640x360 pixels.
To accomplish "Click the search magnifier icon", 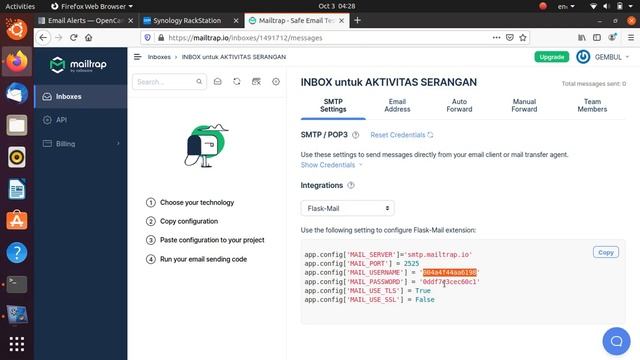I will pyautogui.click(x=199, y=82).
